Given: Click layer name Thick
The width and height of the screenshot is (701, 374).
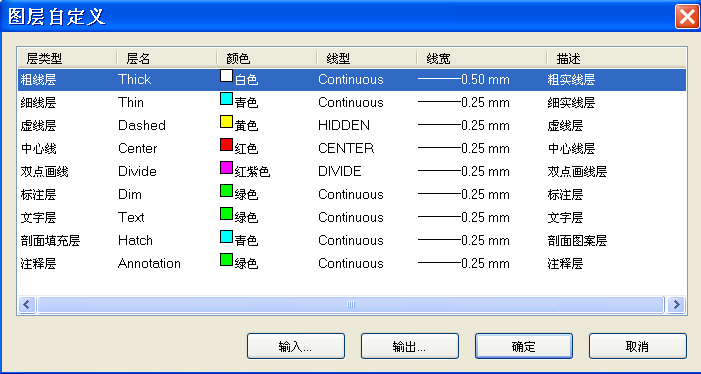Looking at the screenshot, I should click(135, 80).
